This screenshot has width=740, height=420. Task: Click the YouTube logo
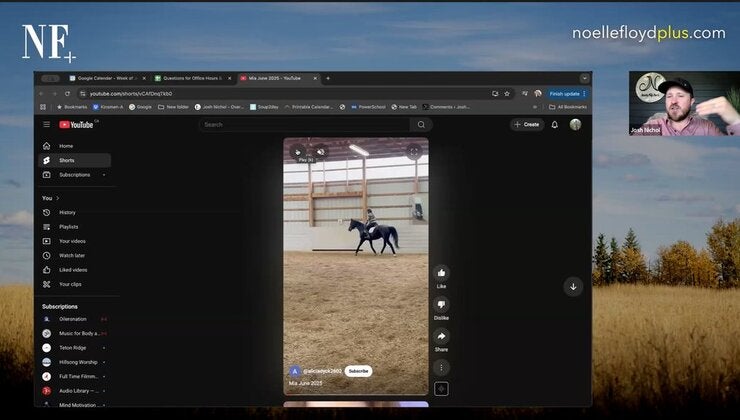pos(76,125)
